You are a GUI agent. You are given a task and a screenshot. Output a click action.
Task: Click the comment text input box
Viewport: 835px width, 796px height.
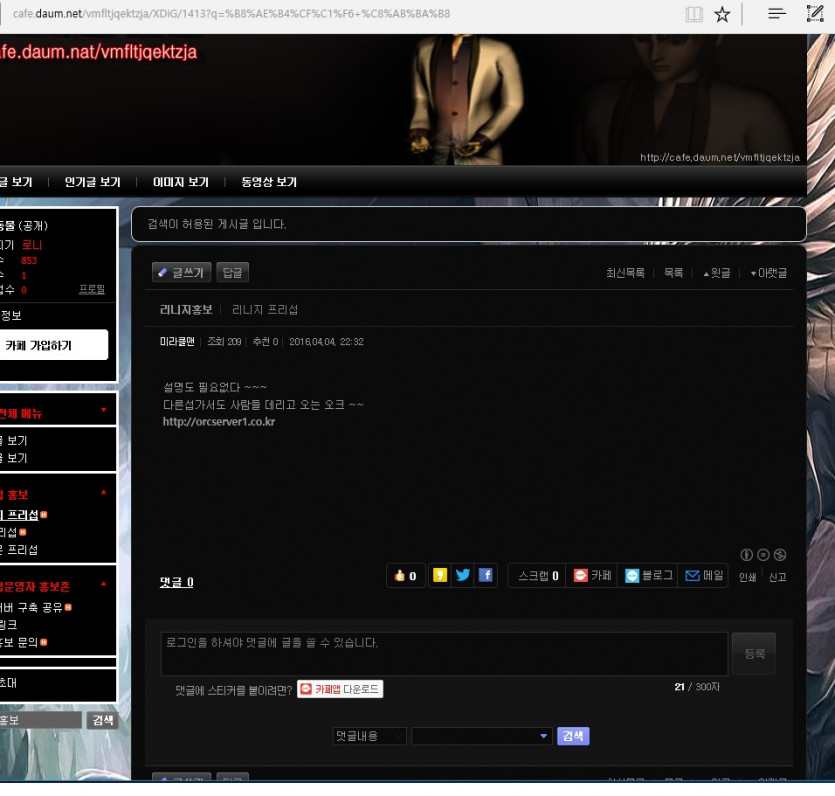click(x=444, y=653)
